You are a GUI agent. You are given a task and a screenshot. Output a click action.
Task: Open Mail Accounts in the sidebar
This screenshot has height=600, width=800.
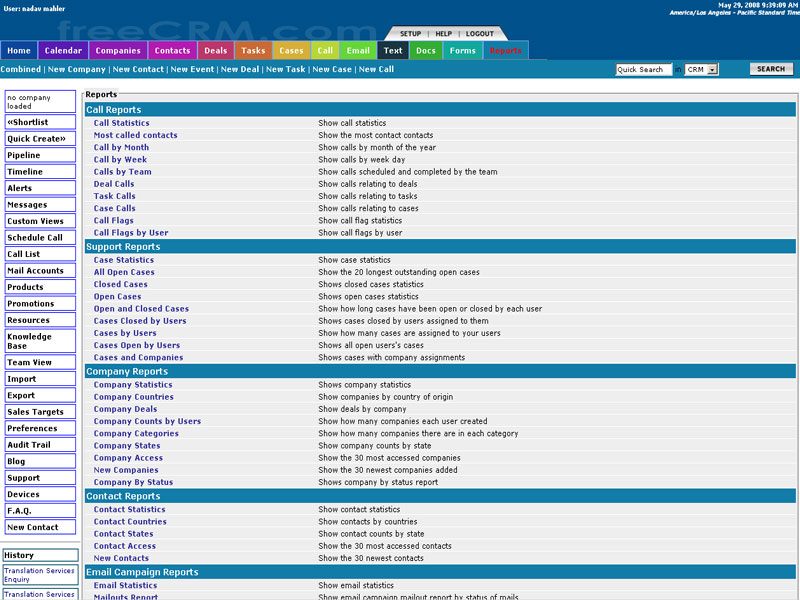click(40, 270)
